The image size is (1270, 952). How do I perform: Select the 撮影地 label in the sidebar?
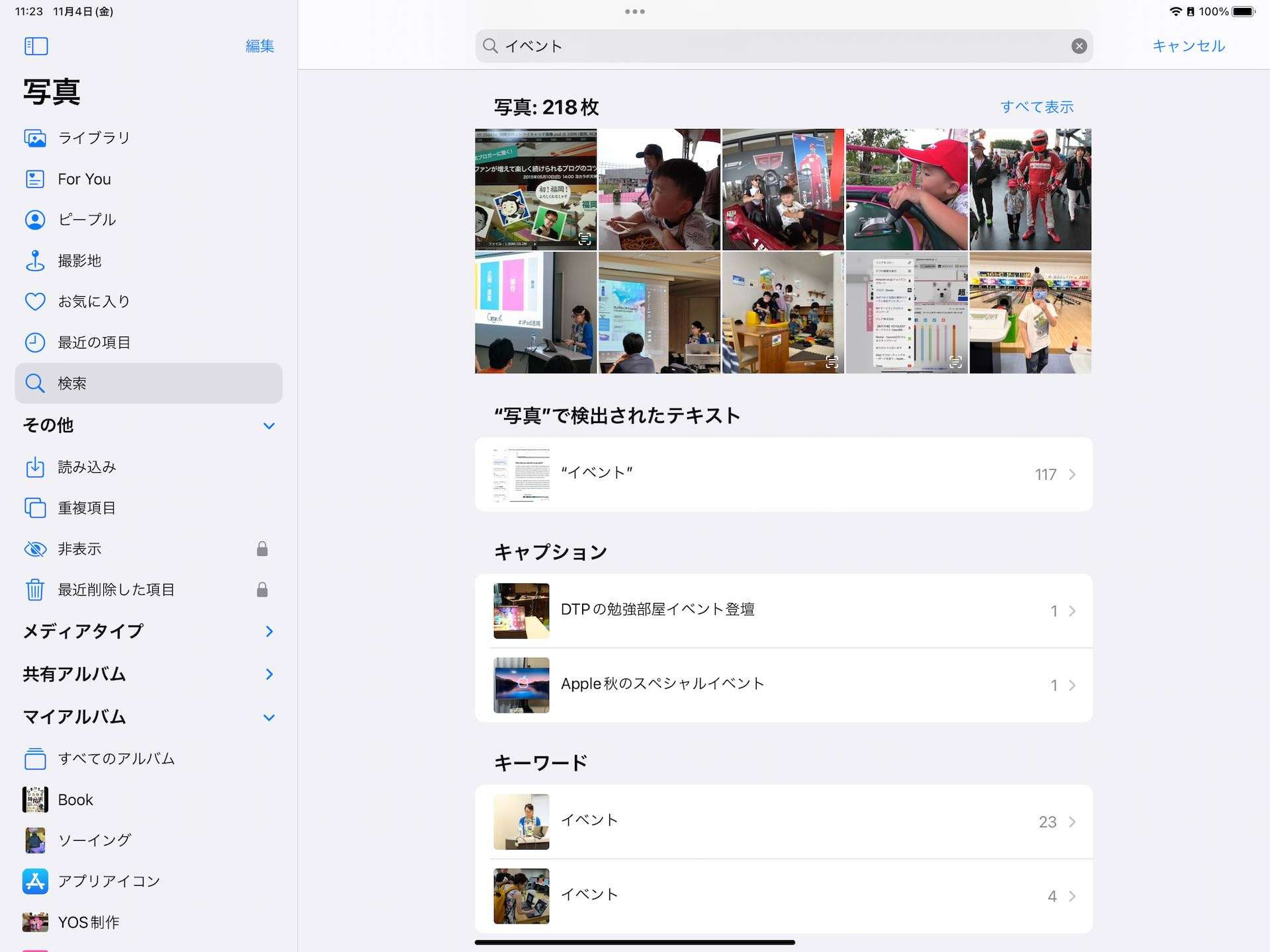coord(79,261)
